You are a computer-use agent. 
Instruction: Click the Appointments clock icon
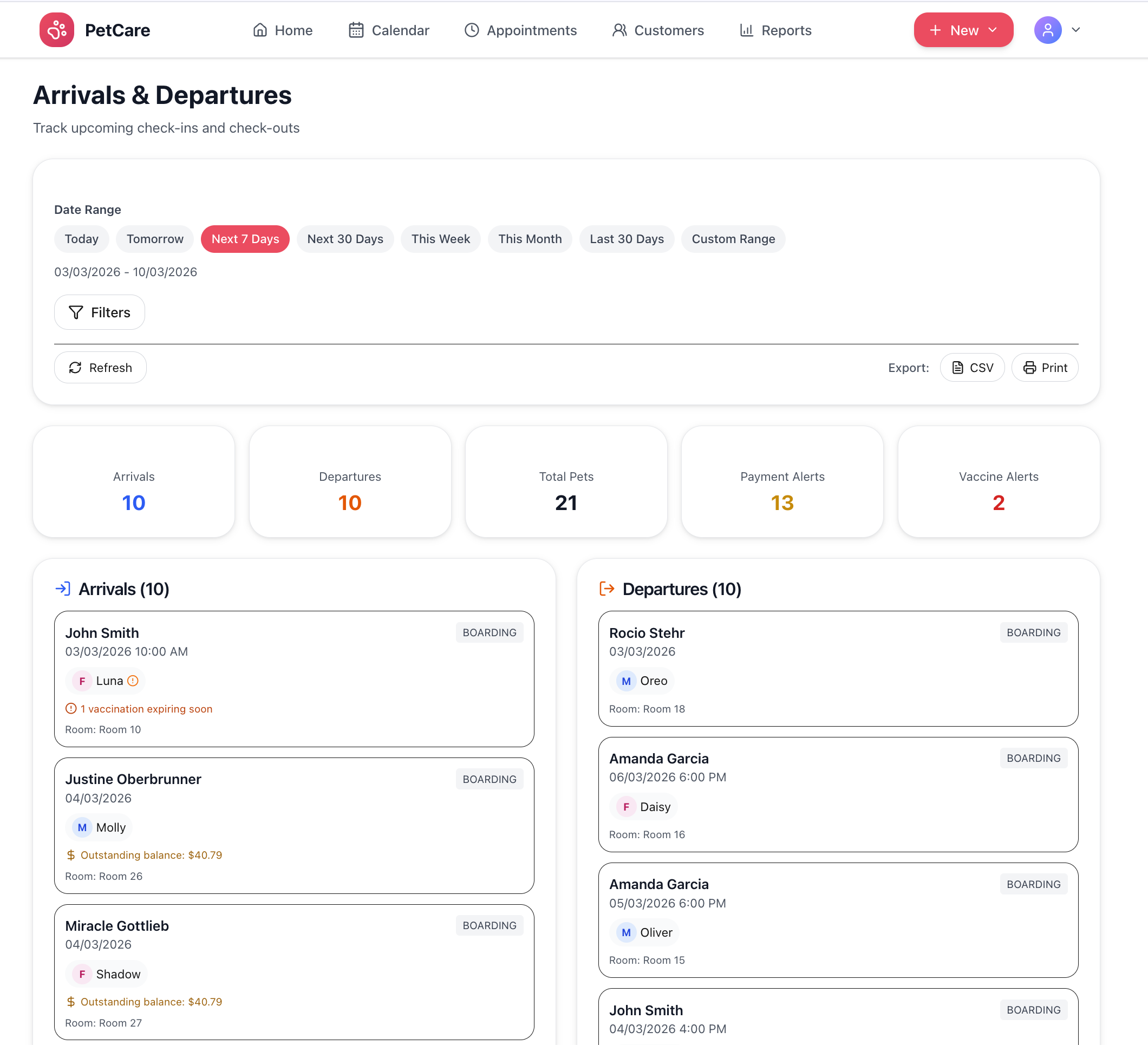tap(471, 30)
